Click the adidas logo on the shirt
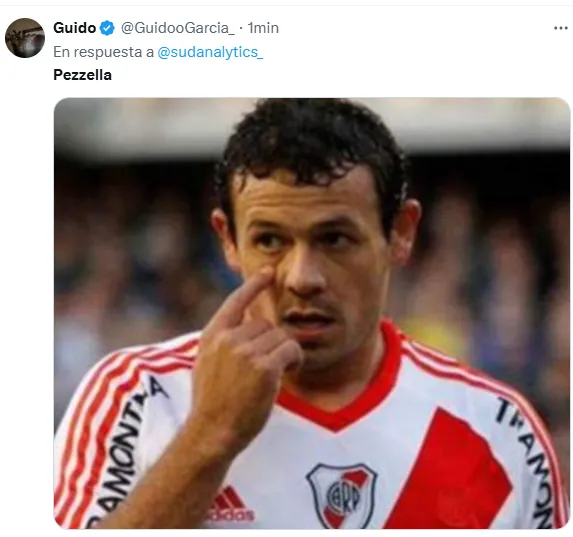Image resolution: width=573 pixels, height=537 pixels. point(229,508)
